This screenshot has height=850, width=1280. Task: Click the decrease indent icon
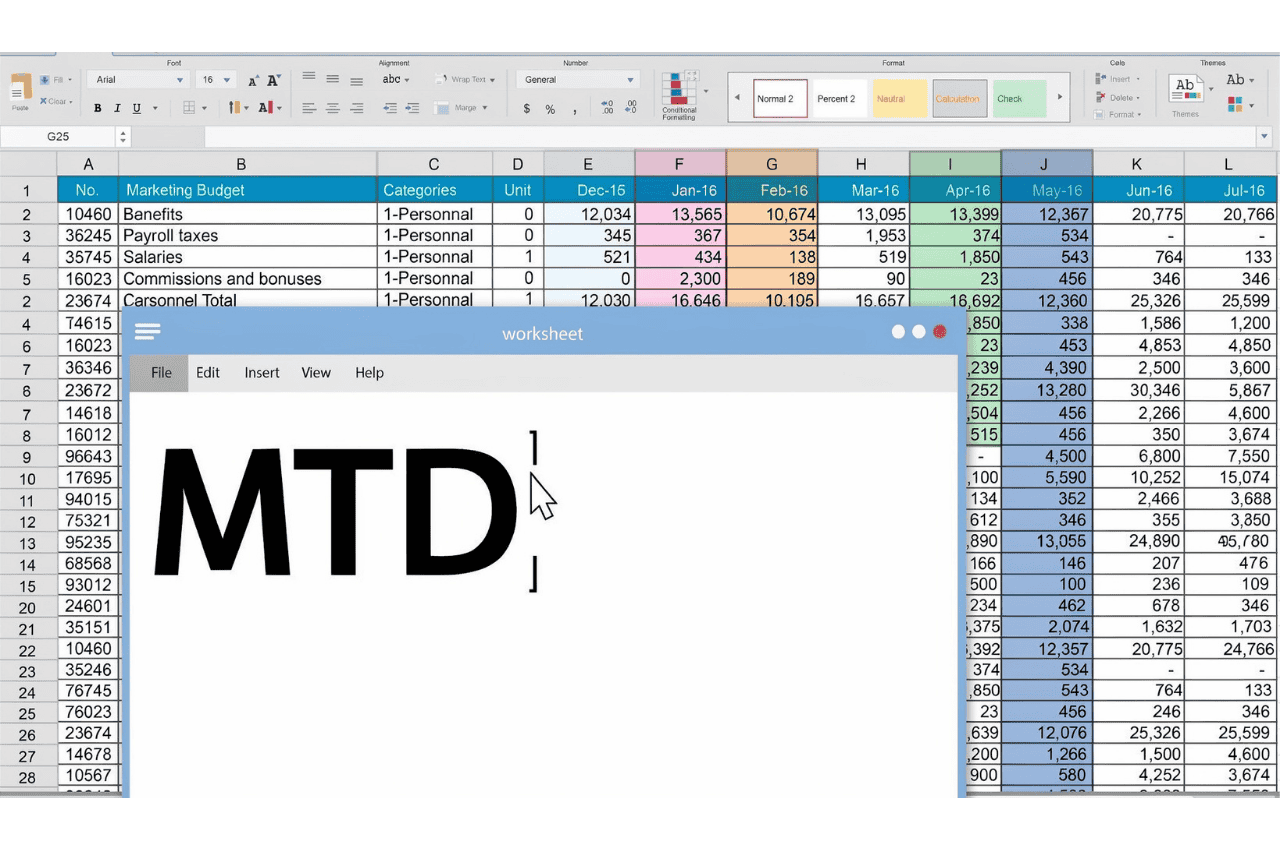coord(391,108)
